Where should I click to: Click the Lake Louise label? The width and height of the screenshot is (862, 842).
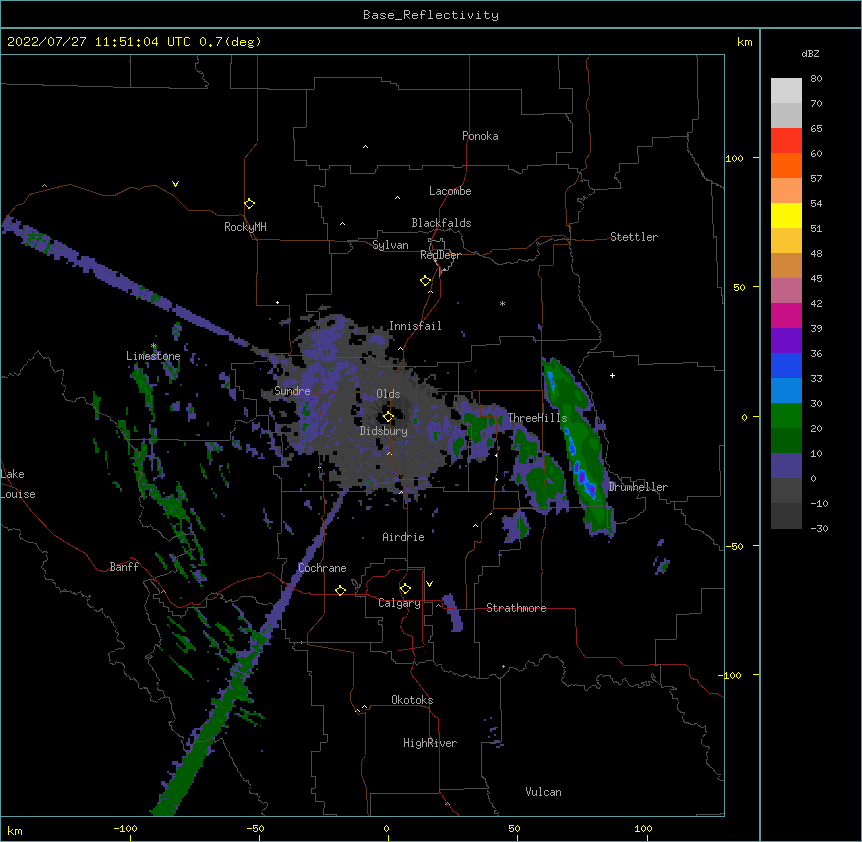18,484
